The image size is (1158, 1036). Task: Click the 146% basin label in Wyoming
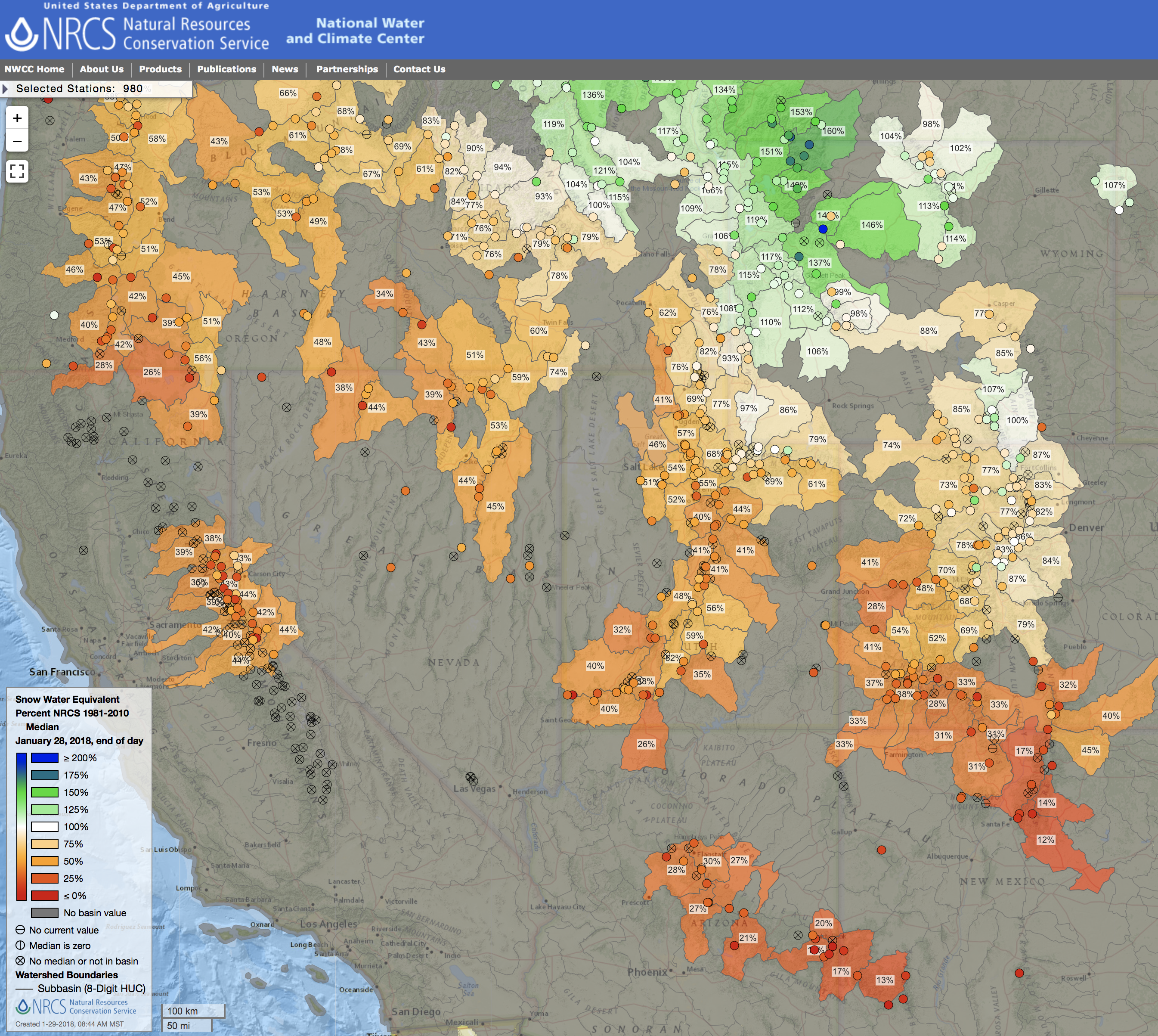pos(871,226)
